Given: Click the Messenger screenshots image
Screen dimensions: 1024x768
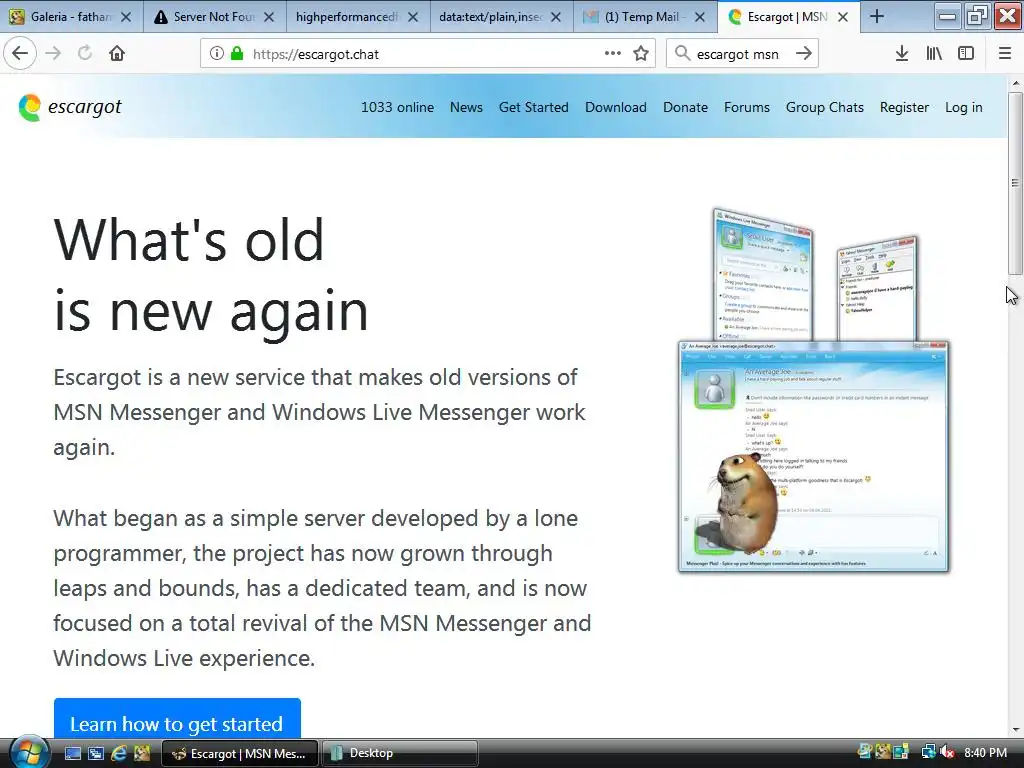Looking at the screenshot, I should tap(814, 390).
